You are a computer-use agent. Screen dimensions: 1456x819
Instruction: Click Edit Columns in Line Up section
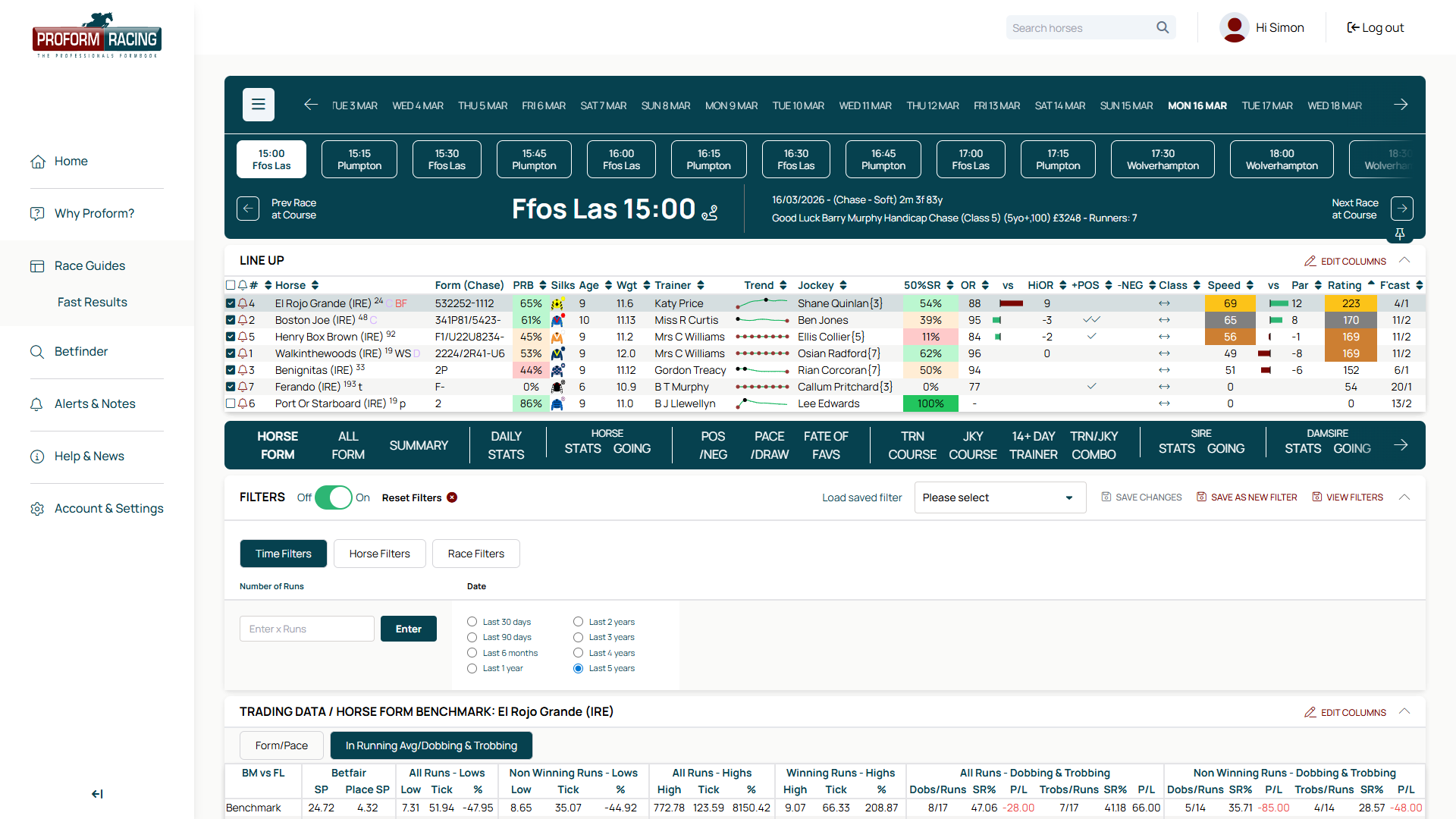pos(1345,261)
